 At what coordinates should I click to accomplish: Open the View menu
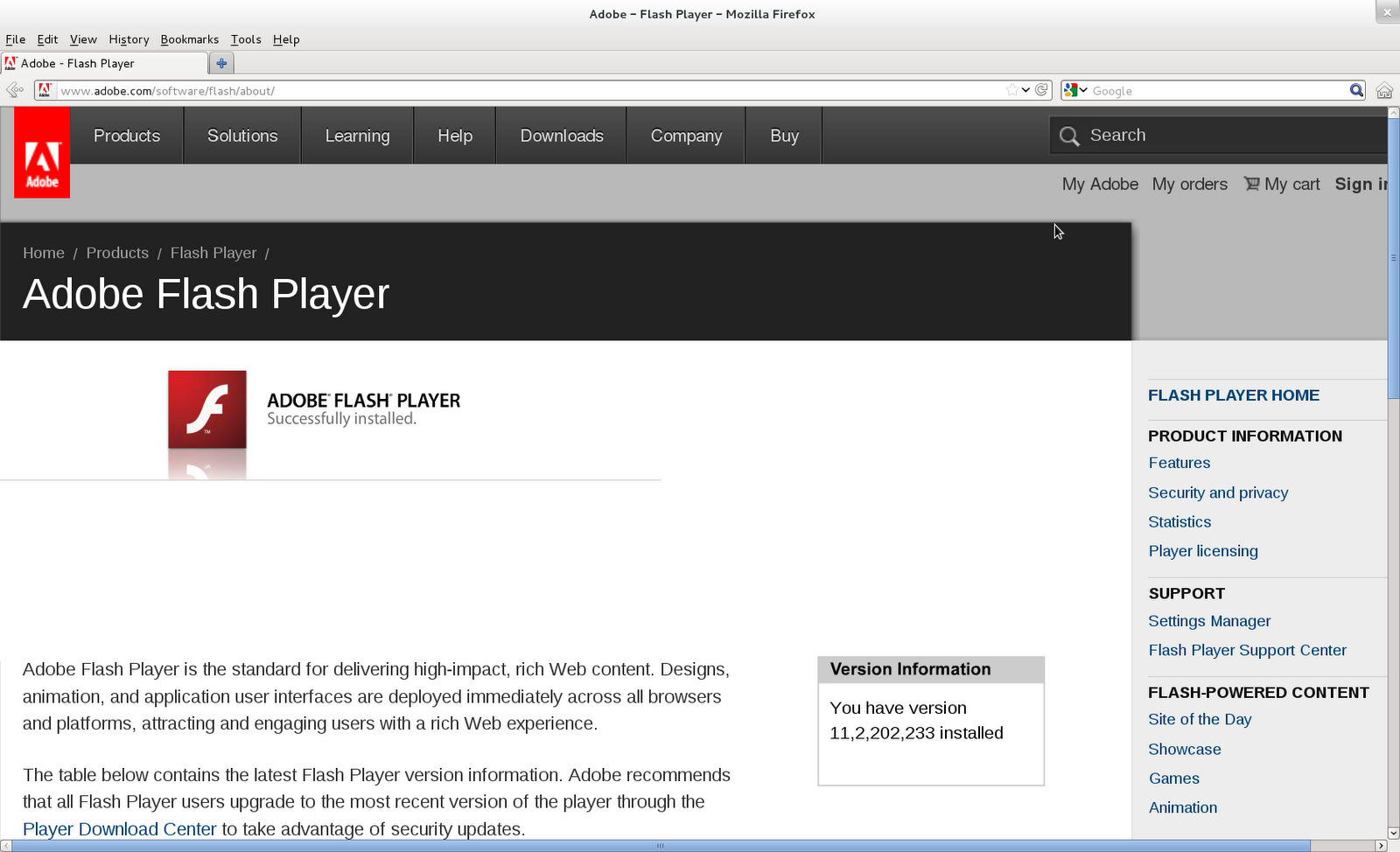83,39
